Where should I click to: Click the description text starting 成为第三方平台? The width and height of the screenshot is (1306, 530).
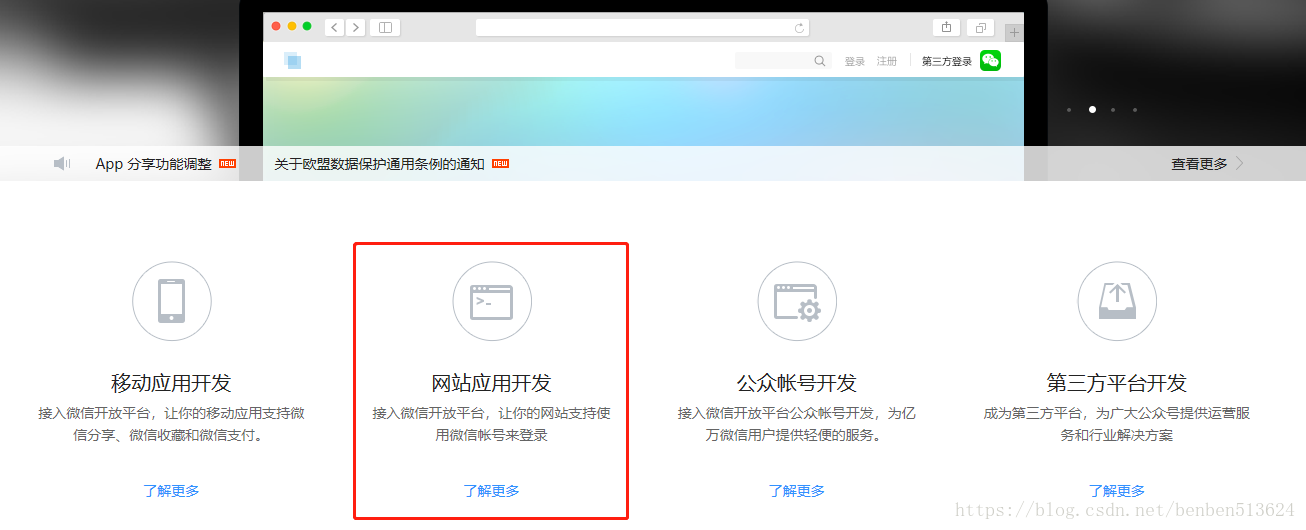tap(1117, 424)
